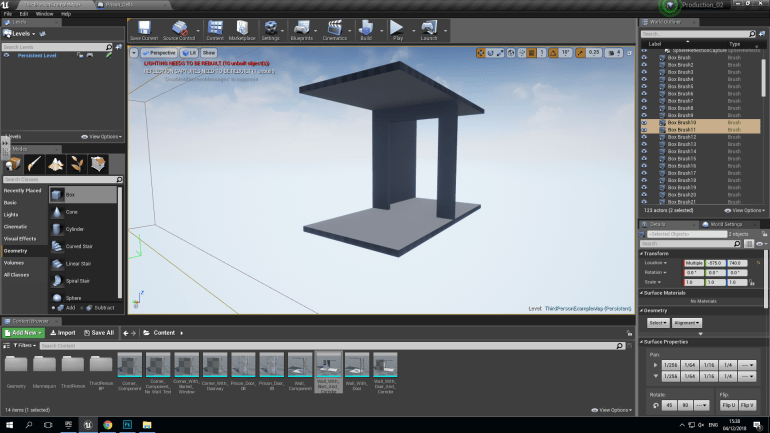This screenshot has width=770, height=433.
Task: Open the Marketplace
Action: [x=242, y=30]
